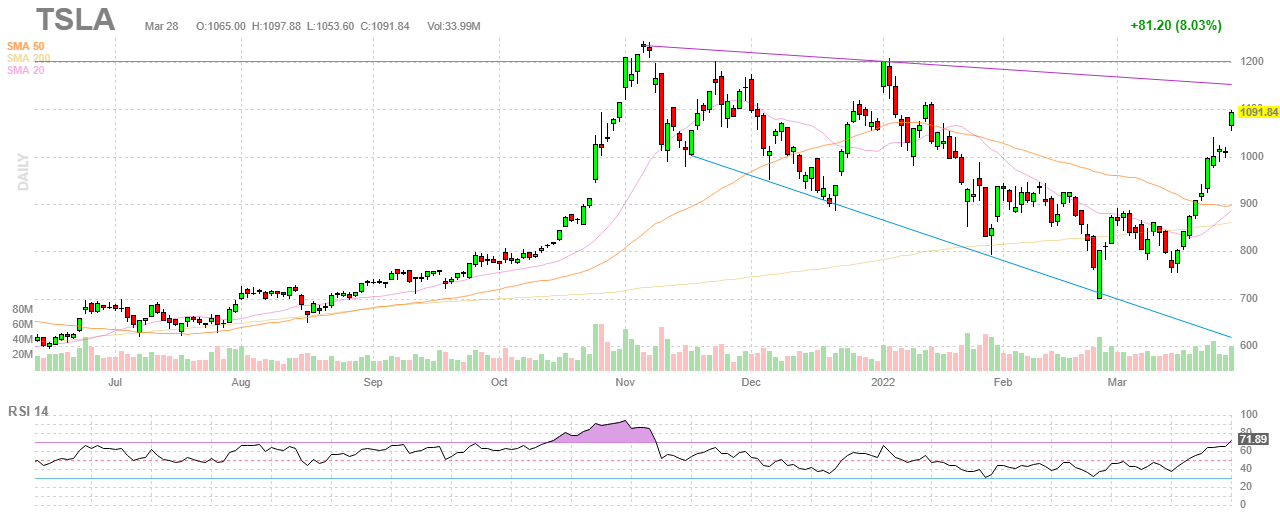Select the latest green candle at far right

(1232, 118)
